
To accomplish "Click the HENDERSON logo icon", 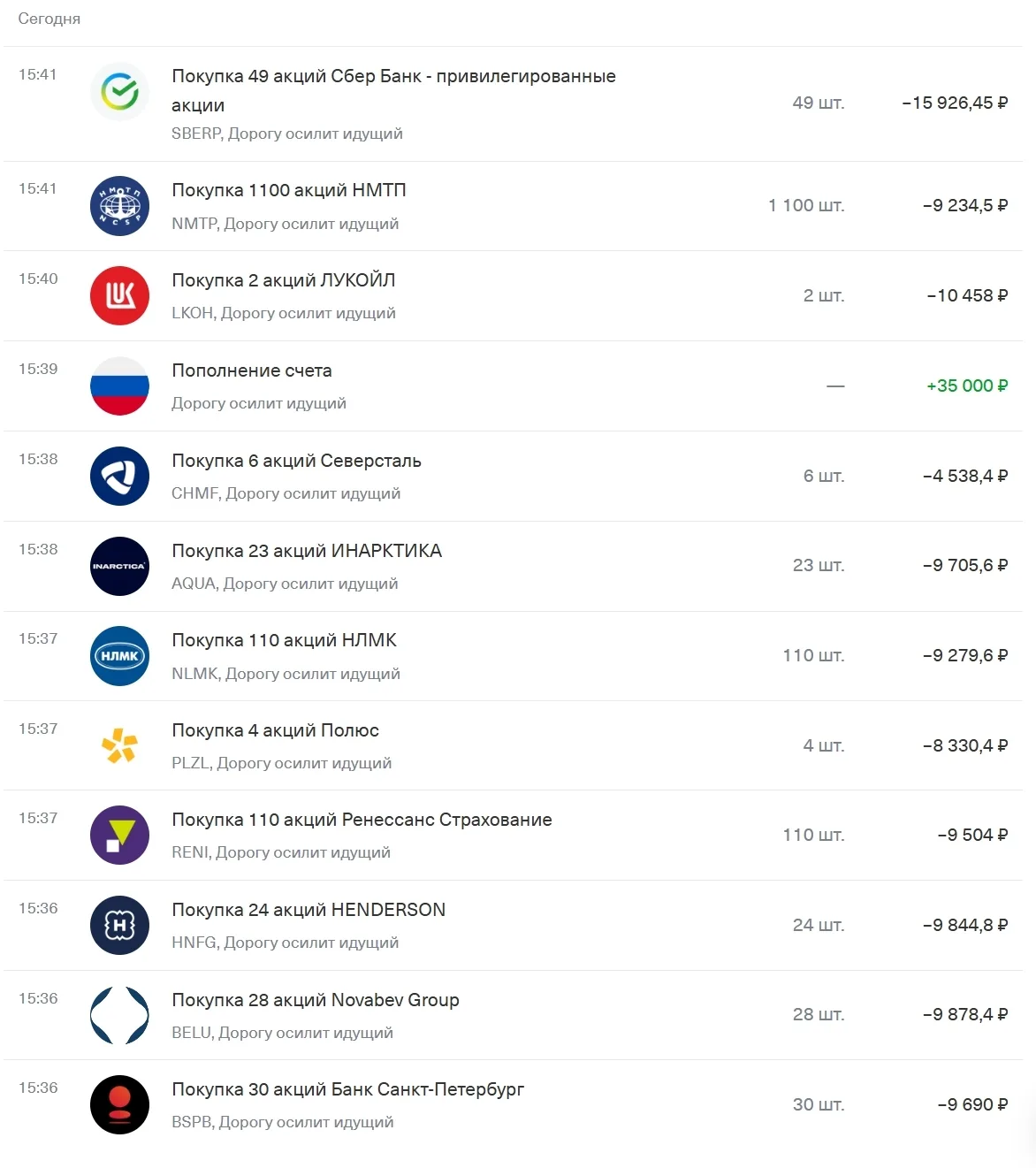I will click(x=119, y=926).
